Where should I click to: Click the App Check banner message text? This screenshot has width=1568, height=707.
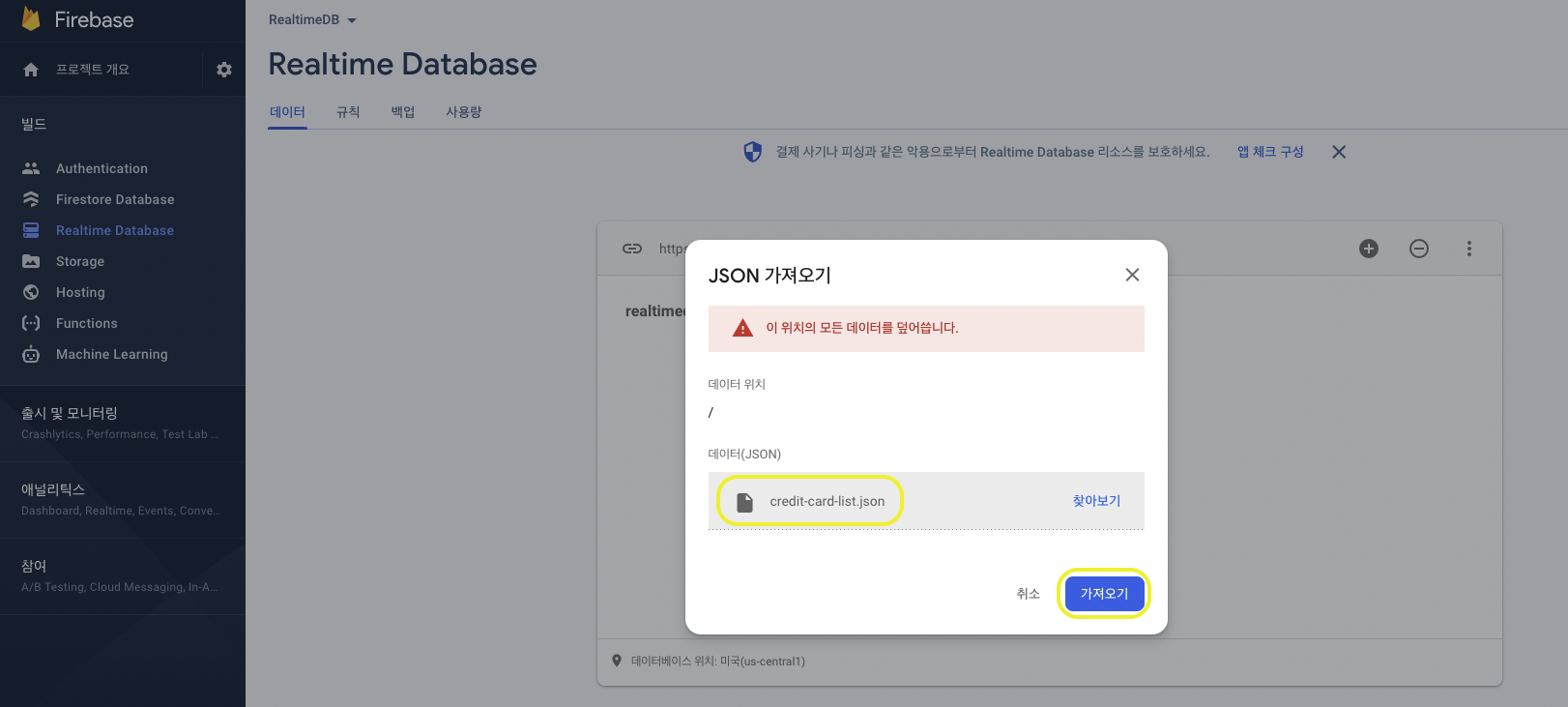pos(993,152)
